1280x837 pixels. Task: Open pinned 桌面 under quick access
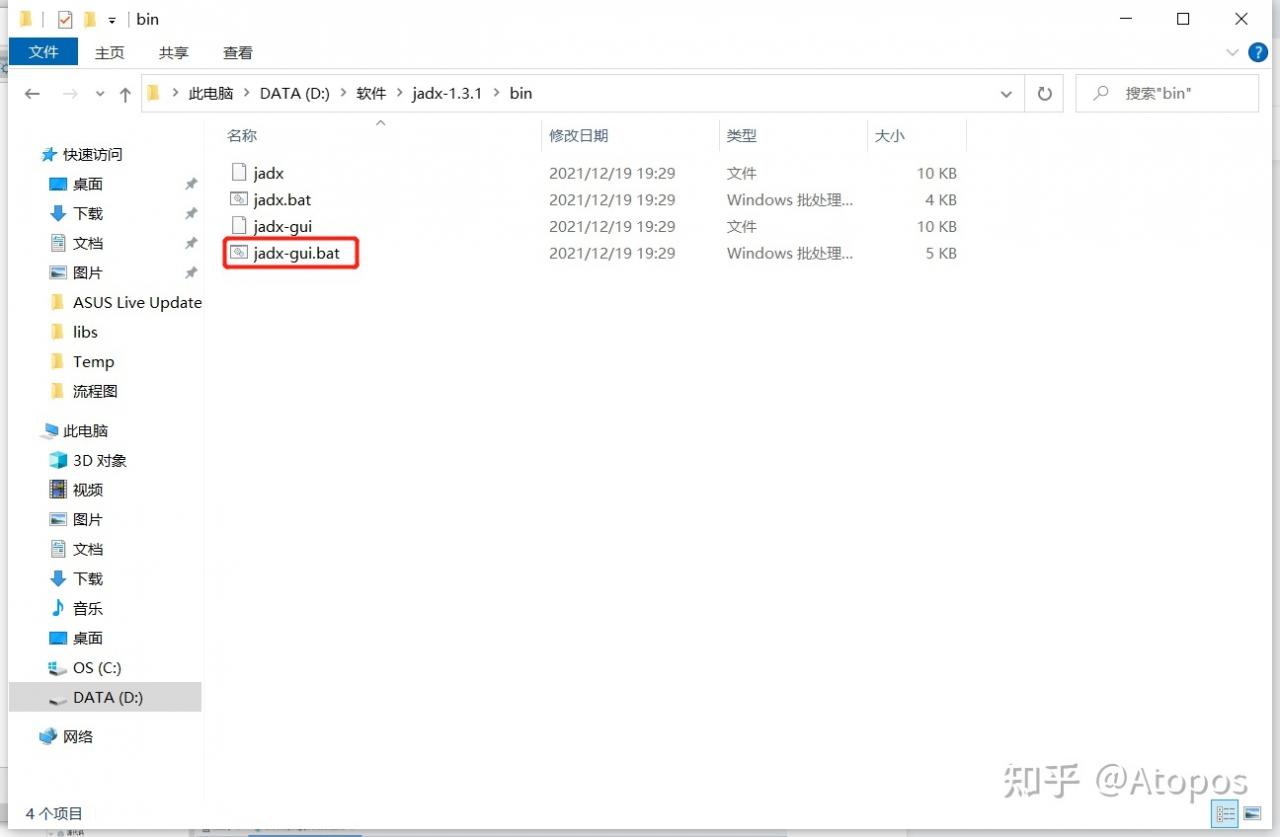pyautogui.click(x=88, y=184)
